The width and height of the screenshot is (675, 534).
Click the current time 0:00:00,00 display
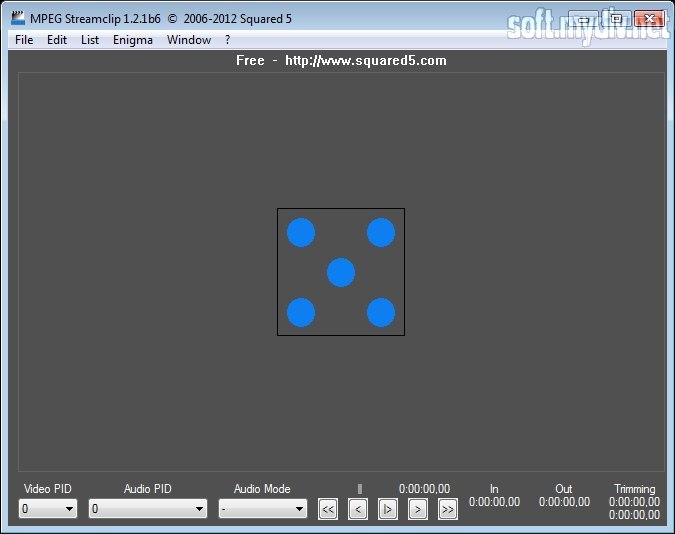pos(424,489)
